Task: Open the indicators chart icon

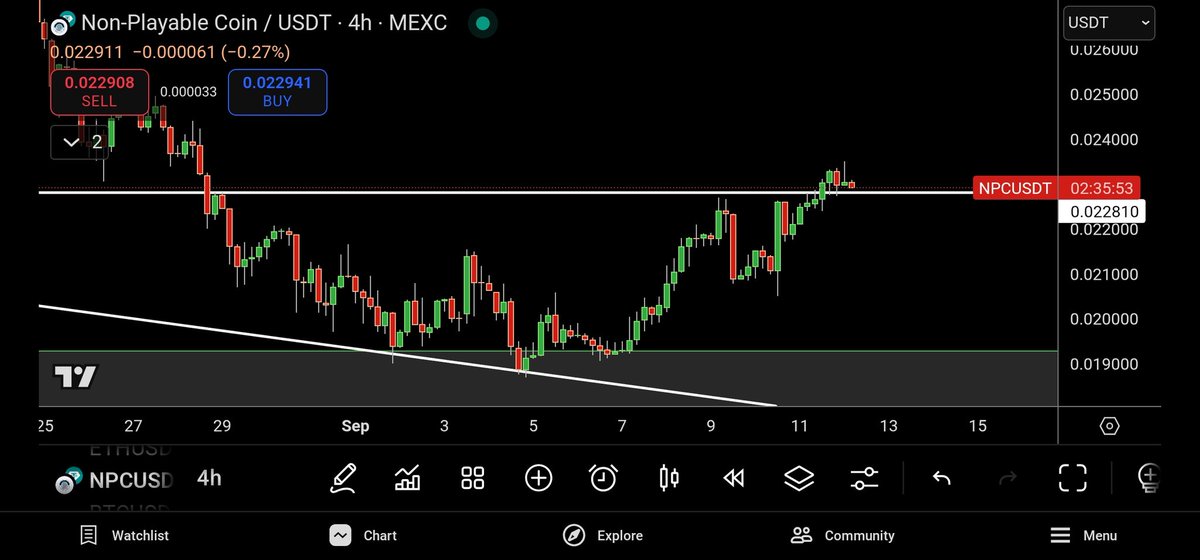Action: pyautogui.click(x=407, y=478)
